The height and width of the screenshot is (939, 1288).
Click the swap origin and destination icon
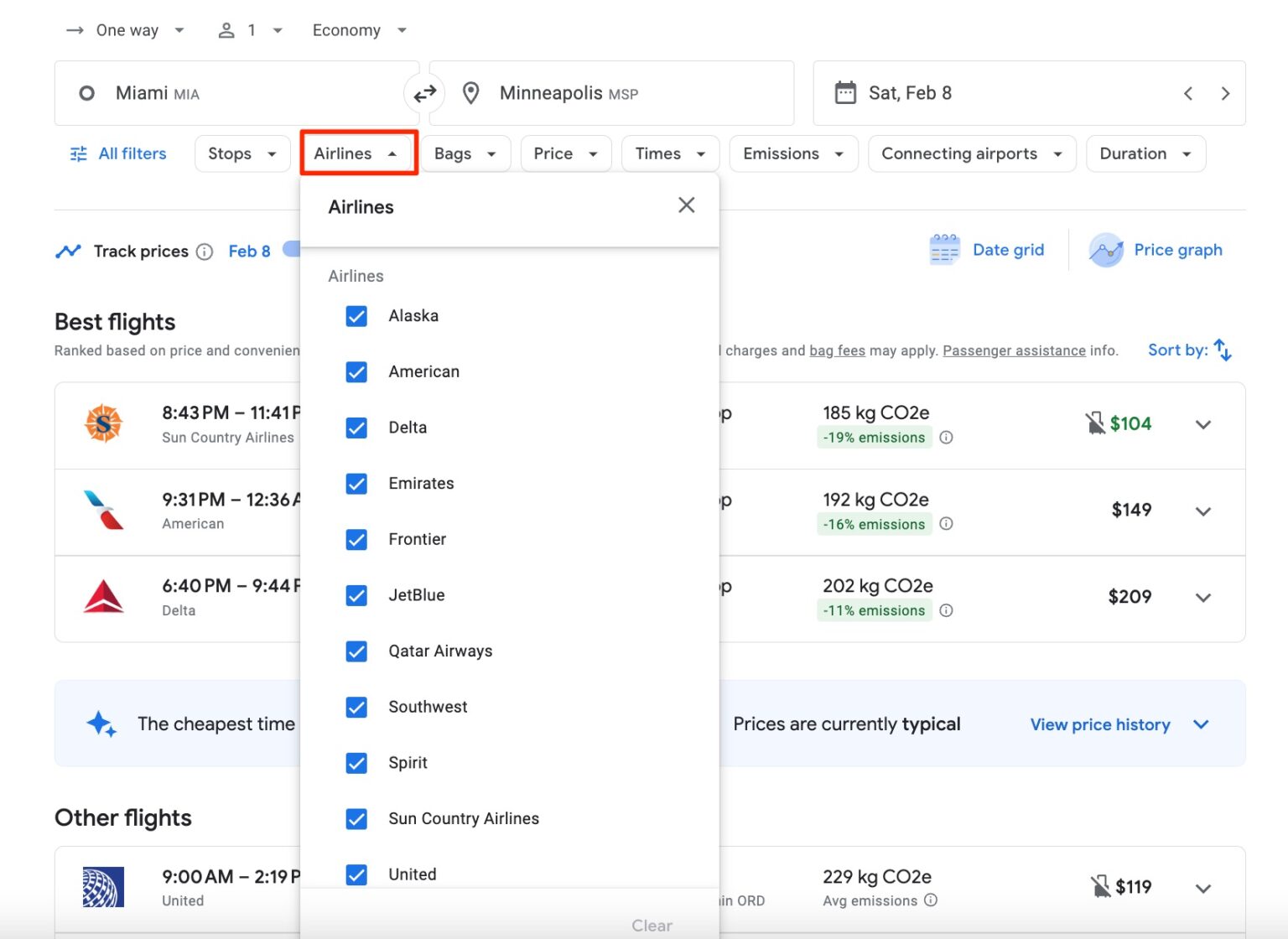pyautogui.click(x=425, y=93)
